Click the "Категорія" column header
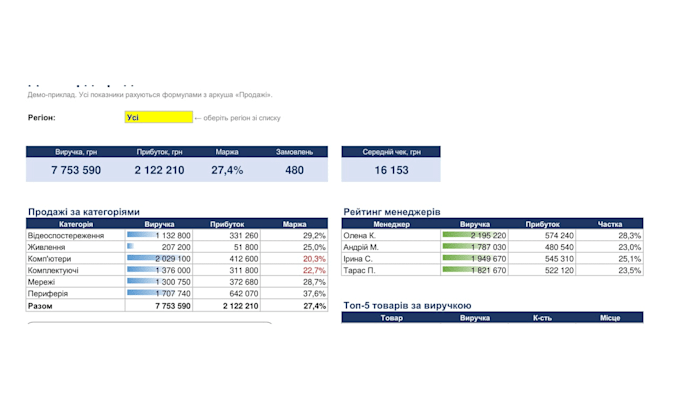680x409 pixels. [x=76, y=224]
